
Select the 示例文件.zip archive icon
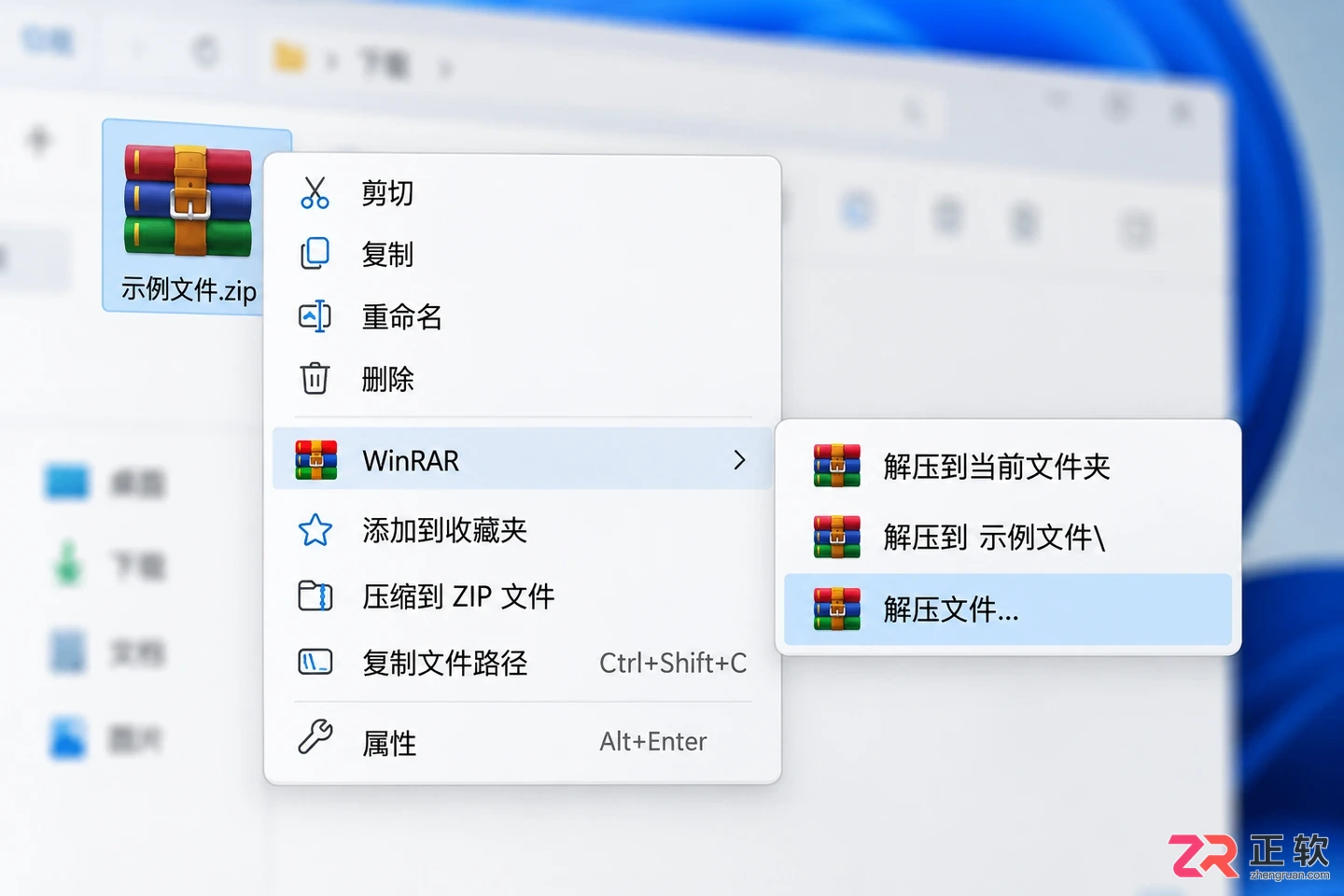click(x=188, y=200)
